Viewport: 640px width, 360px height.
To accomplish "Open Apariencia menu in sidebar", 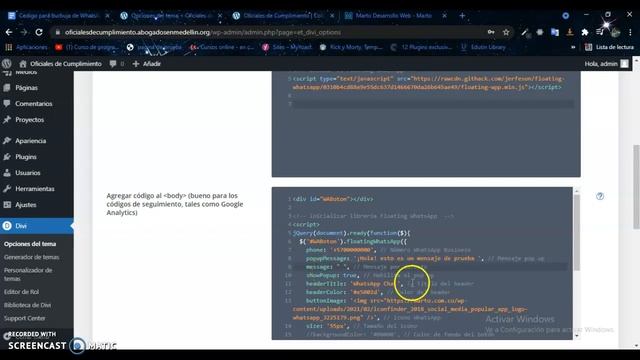I will (30, 141).
